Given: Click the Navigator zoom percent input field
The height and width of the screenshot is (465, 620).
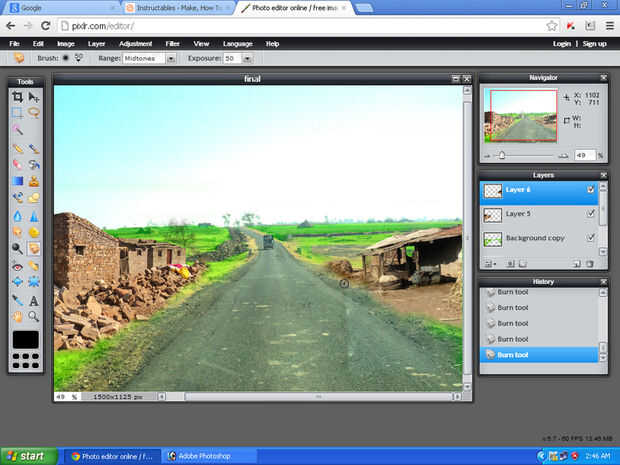Looking at the screenshot, I should click(x=585, y=155).
